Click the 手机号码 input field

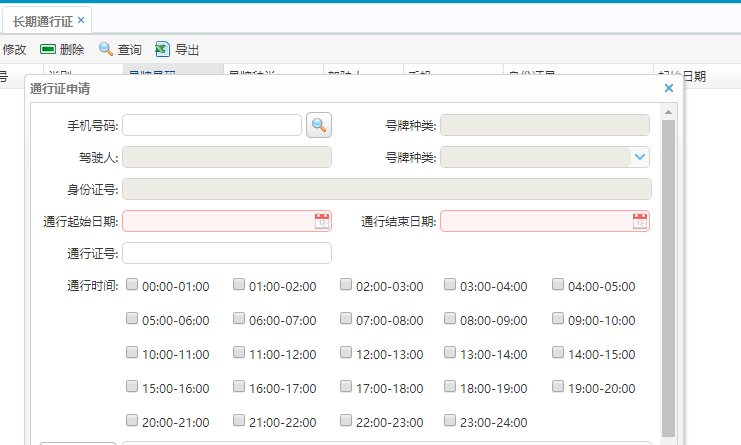coord(212,125)
